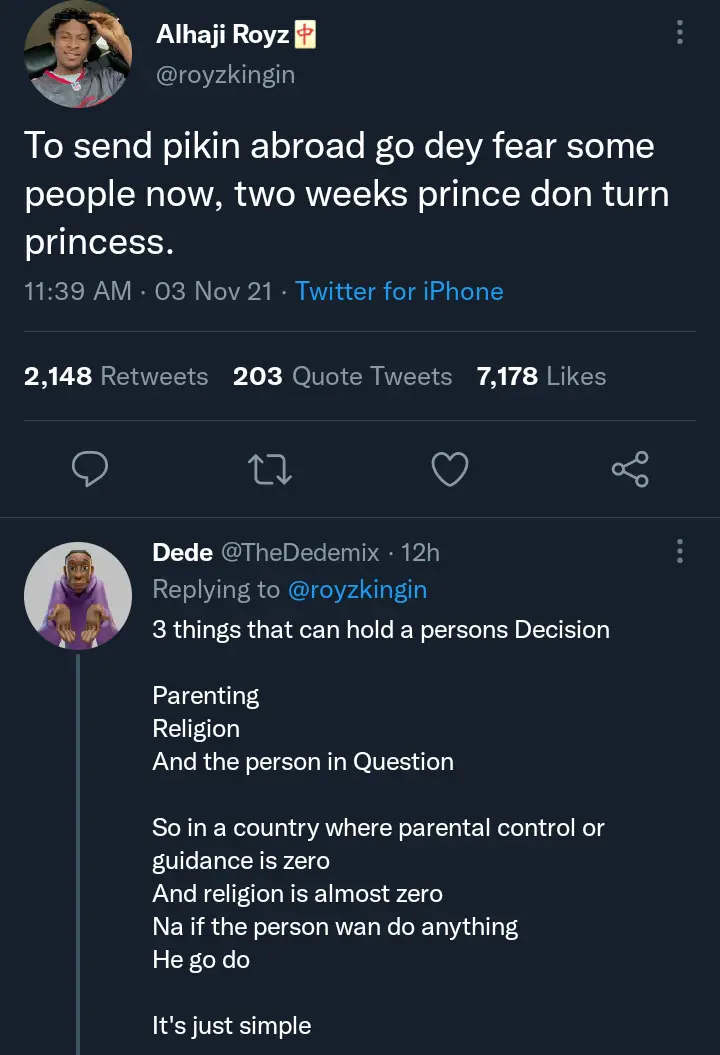
Task: View the 2,148 Retweets list
Action: pos(116,376)
